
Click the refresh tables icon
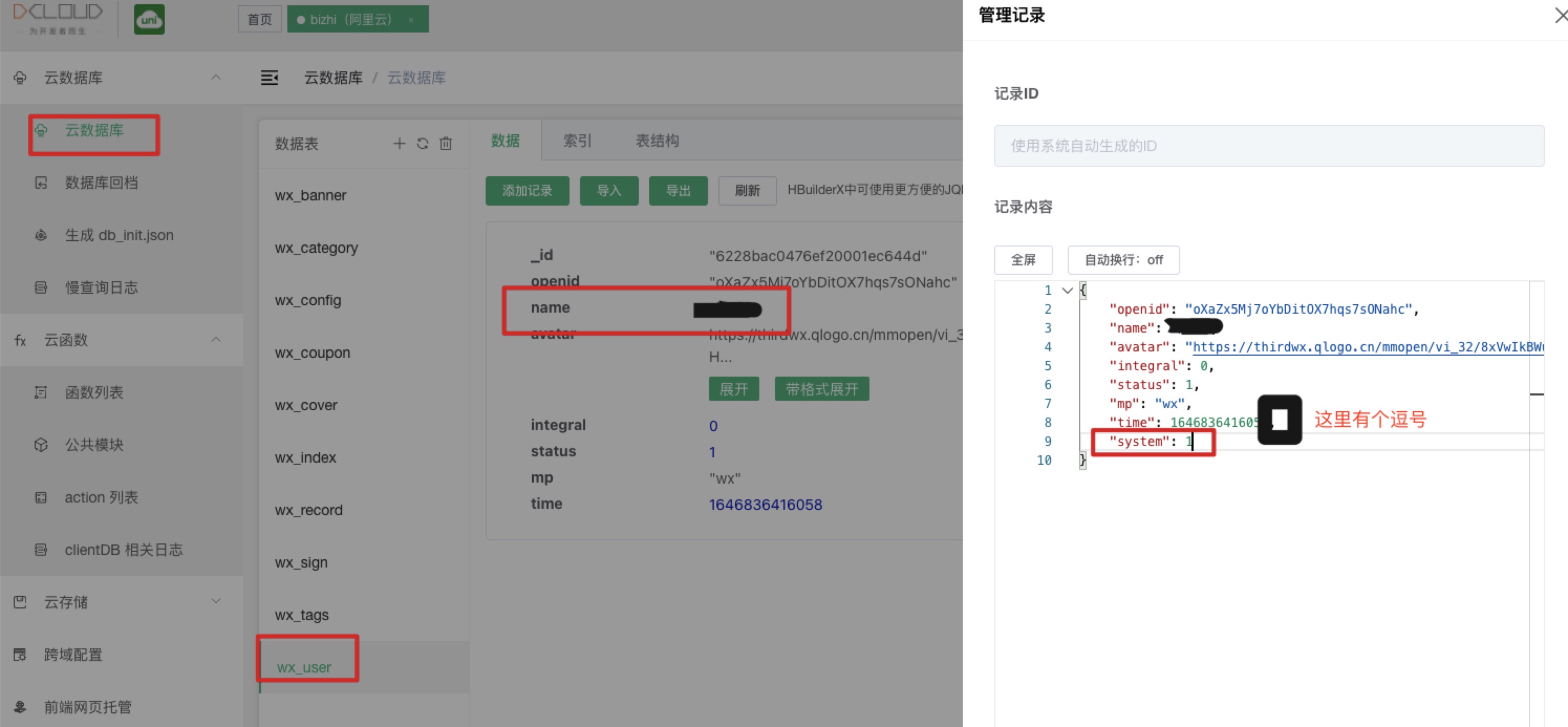pos(423,143)
